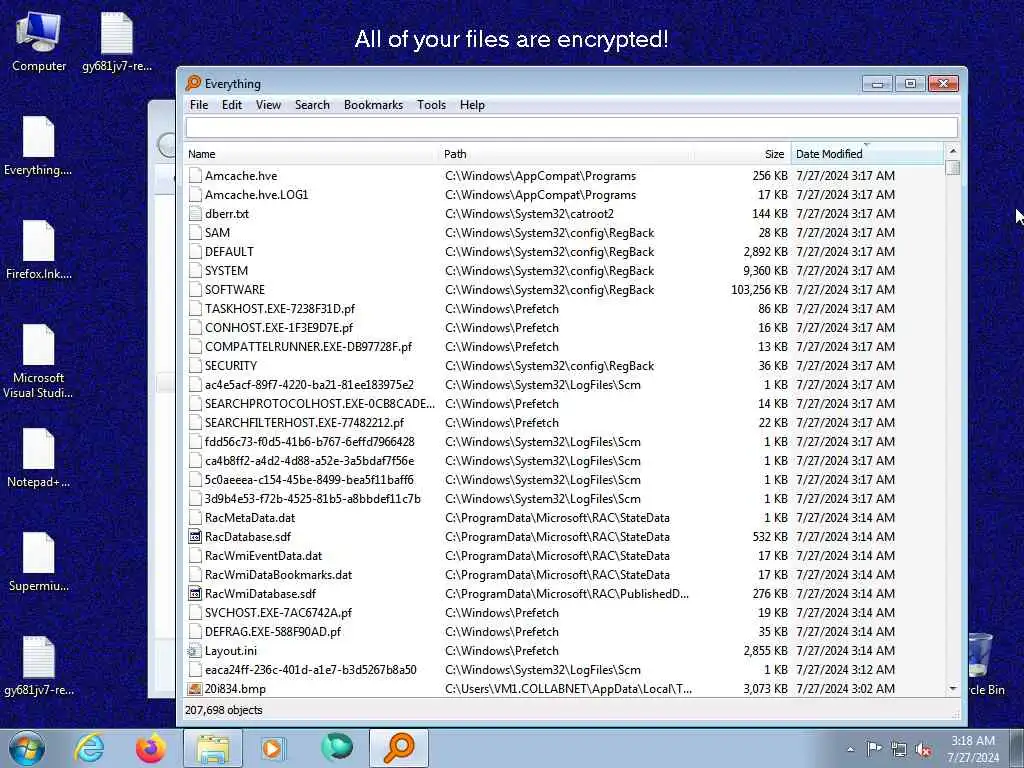Select RacWmiEventData.dat row
Screen dimensions: 1024x768
click(x=564, y=556)
